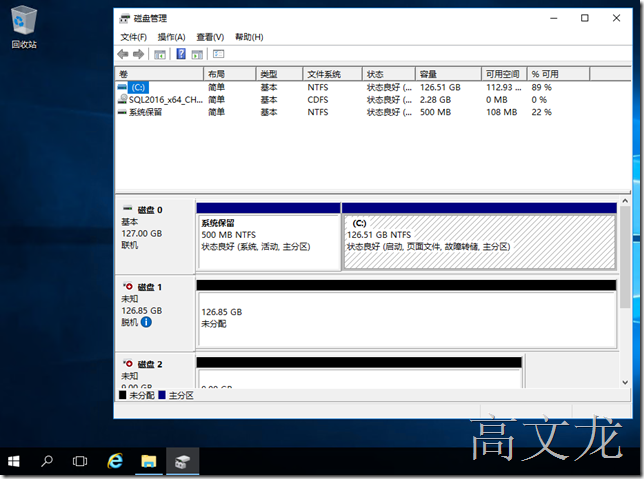Click the 127.00 GB label under 磁盘 0

[x=142, y=233]
